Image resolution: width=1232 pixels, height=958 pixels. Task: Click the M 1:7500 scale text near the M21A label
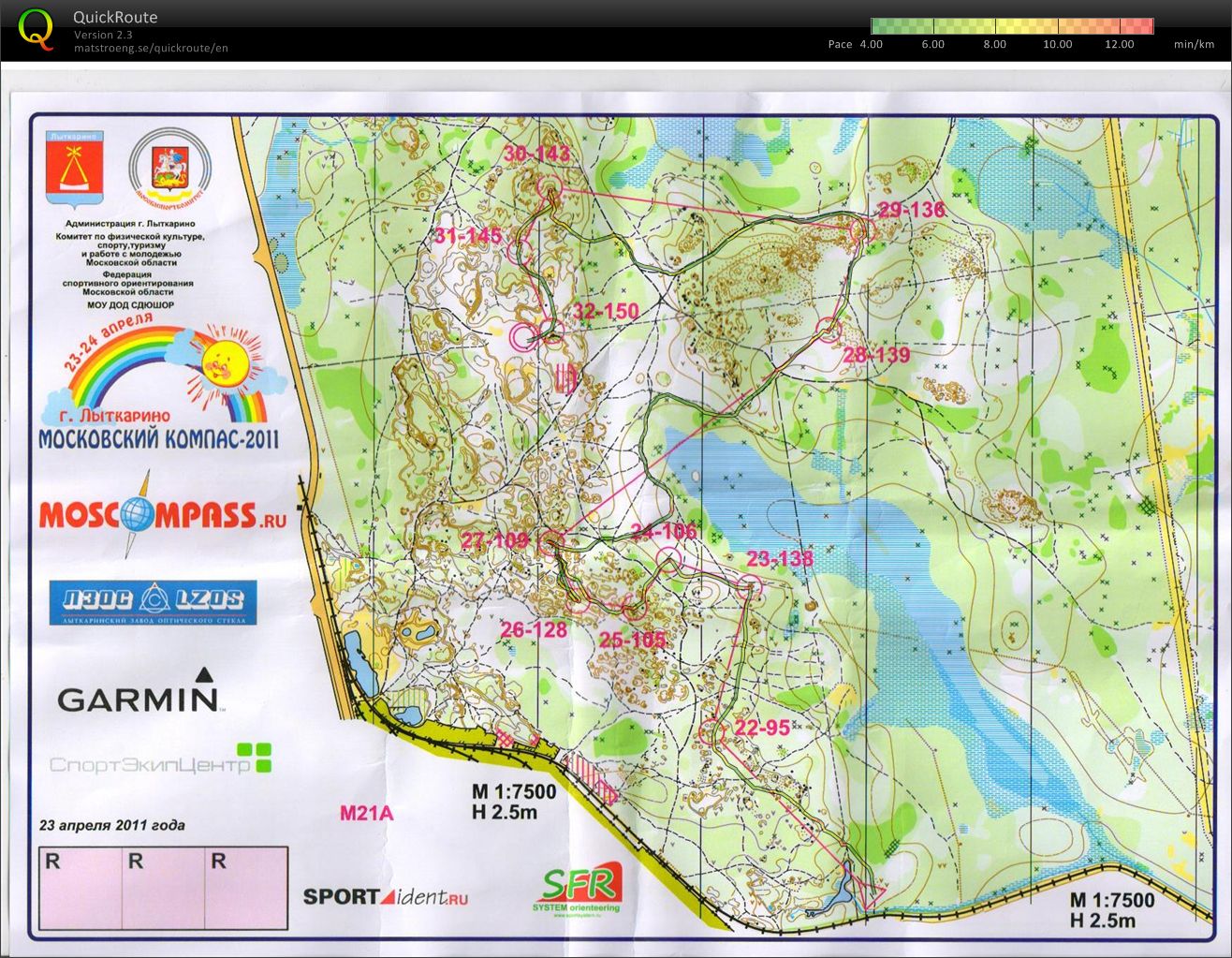pos(514,791)
